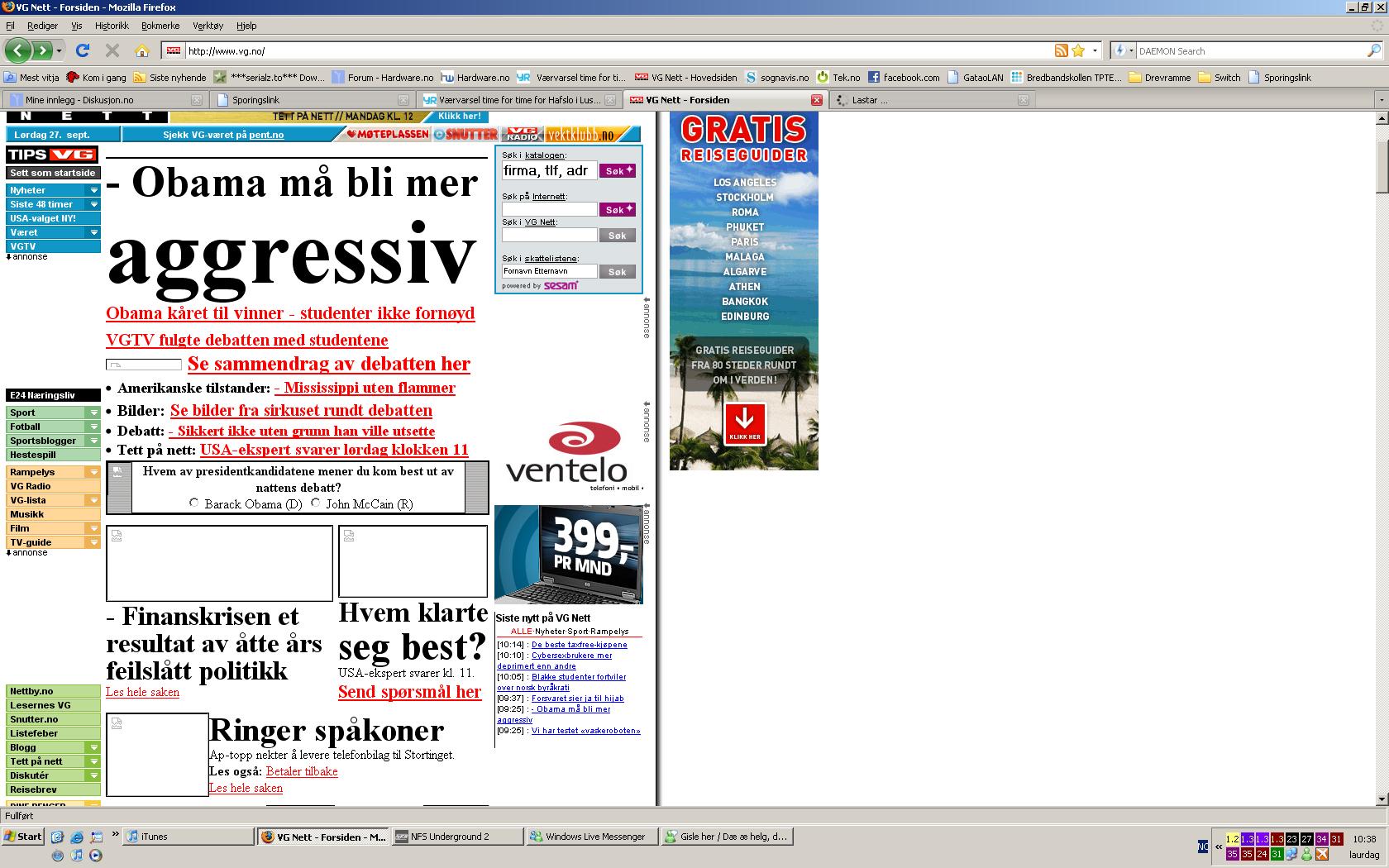Click the Søk button for katalogen search
The image size is (1389, 868).
tap(617, 170)
